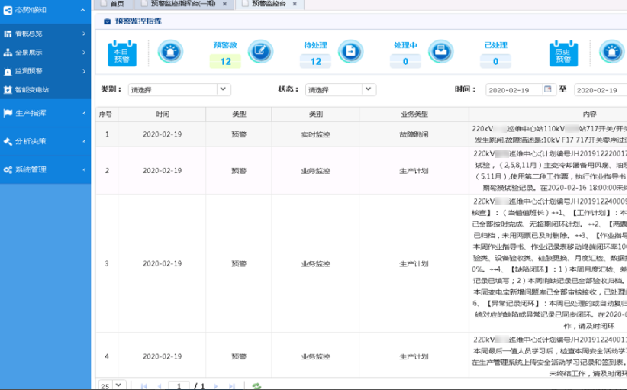Open the 状态 dropdown arrow
Viewport: 627px width, 390px height.
(369, 89)
